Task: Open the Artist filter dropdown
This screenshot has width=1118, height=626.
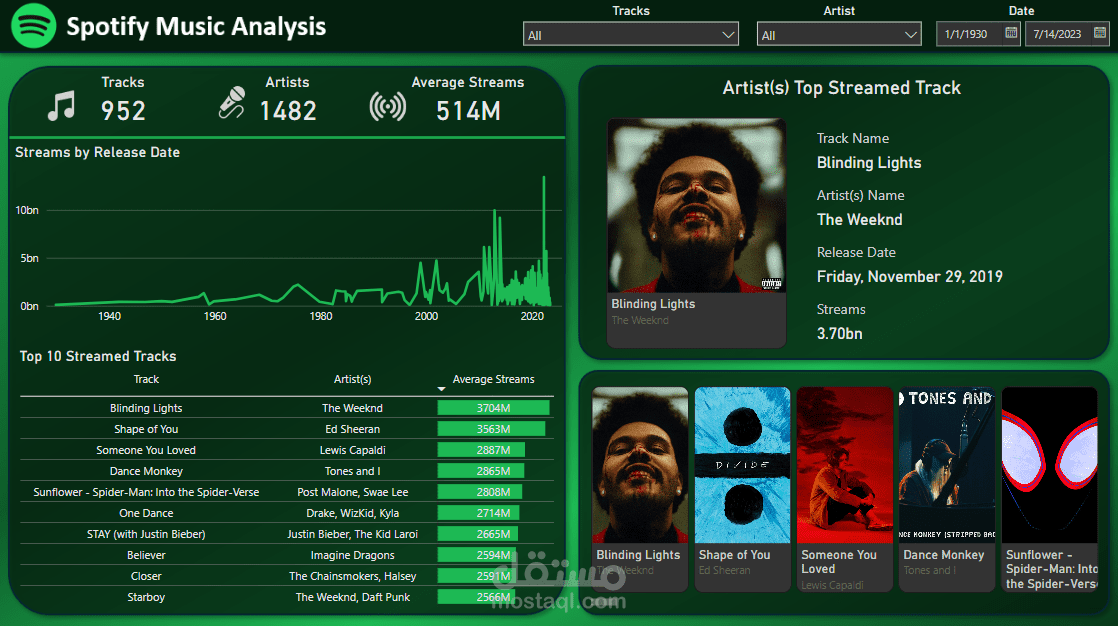Action: [839, 34]
